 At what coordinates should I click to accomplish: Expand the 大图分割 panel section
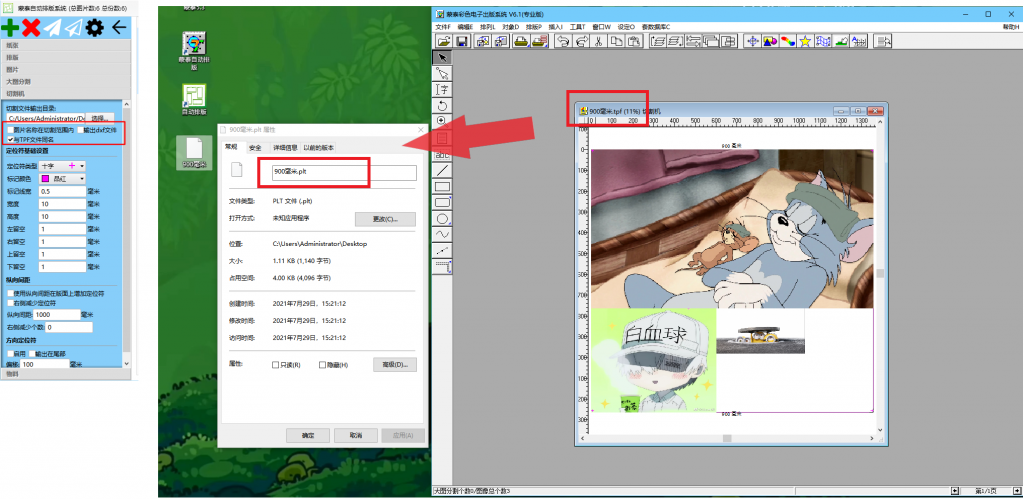coord(65,82)
